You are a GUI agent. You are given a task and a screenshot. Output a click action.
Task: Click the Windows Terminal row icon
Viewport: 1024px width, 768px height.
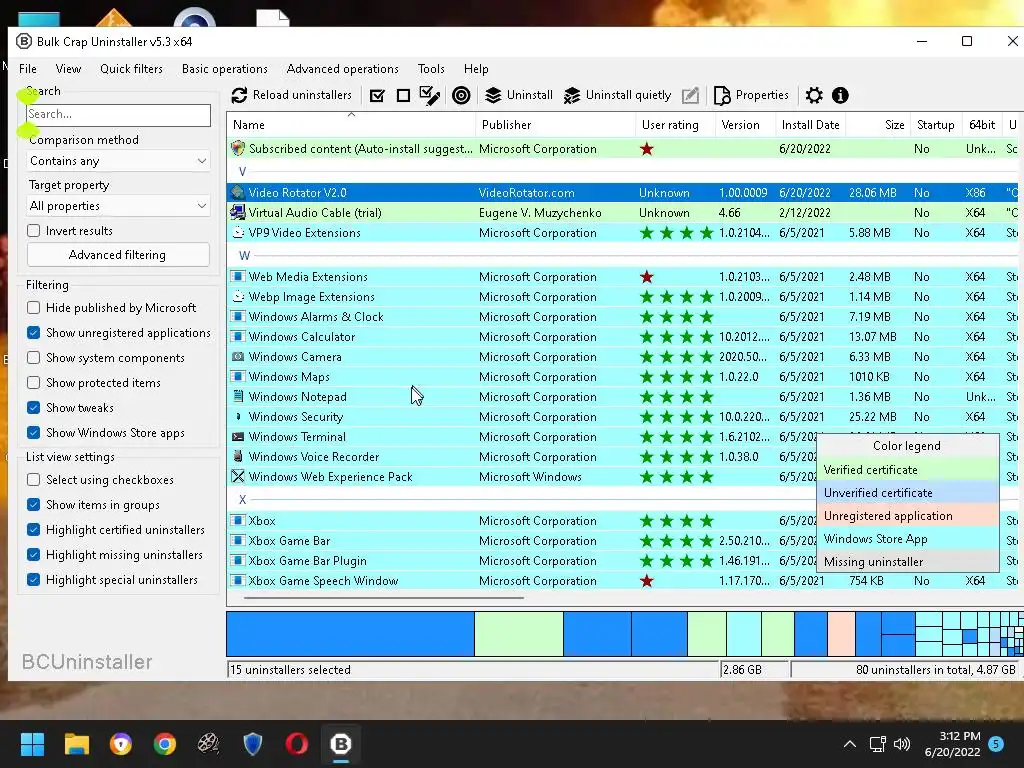[x=238, y=436]
